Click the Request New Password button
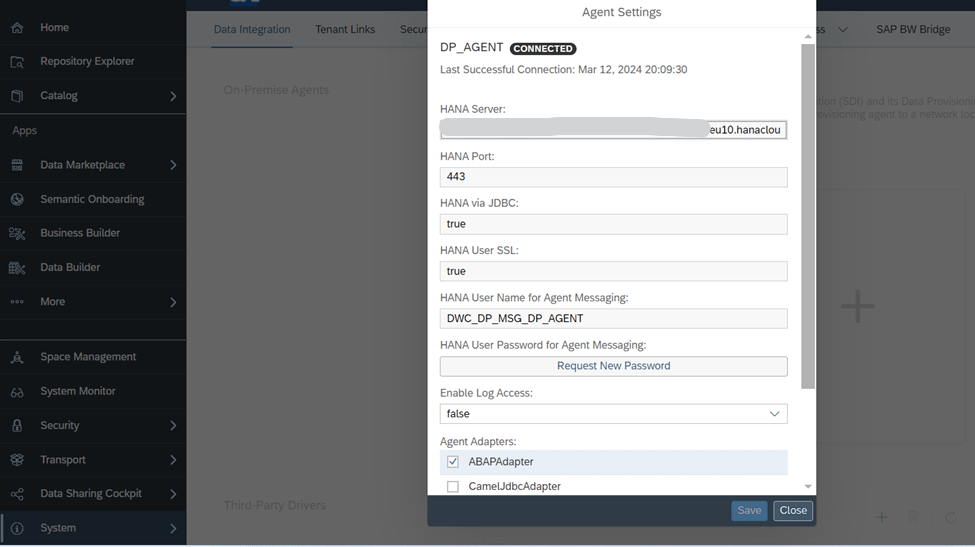 614,366
